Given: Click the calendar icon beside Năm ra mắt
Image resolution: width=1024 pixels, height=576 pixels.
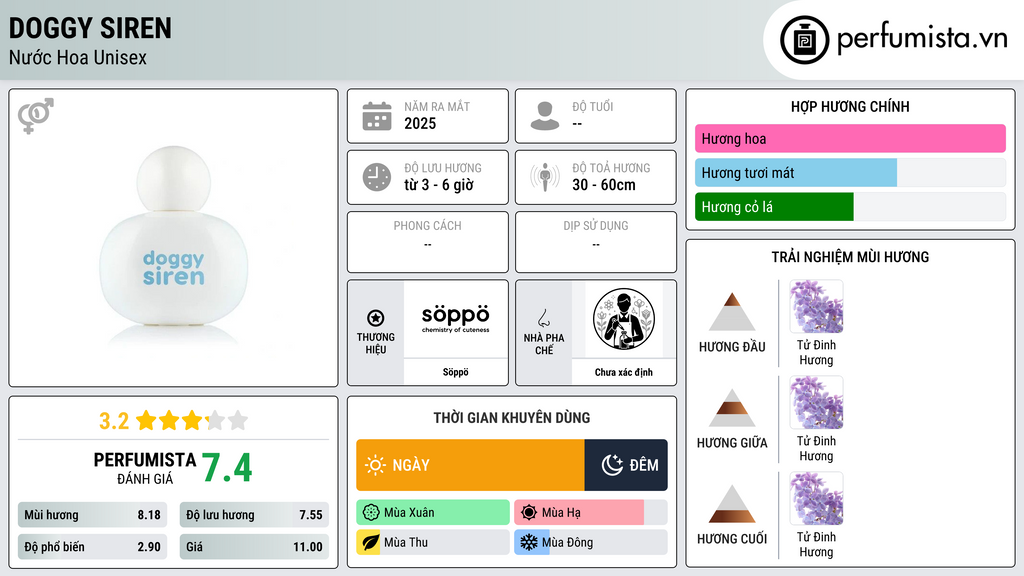Looking at the screenshot, I should click(377, 116).
